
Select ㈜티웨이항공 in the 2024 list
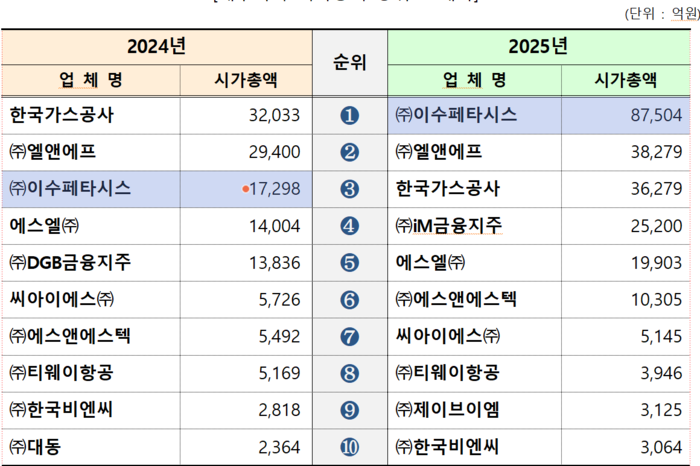(x=62, y=373)
